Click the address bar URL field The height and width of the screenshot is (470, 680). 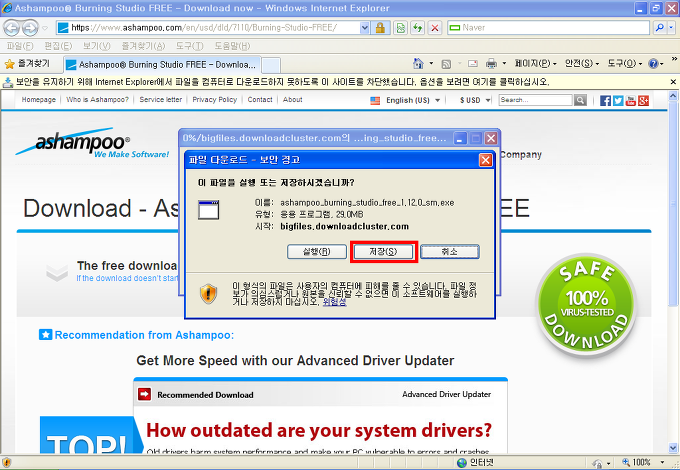208,28
